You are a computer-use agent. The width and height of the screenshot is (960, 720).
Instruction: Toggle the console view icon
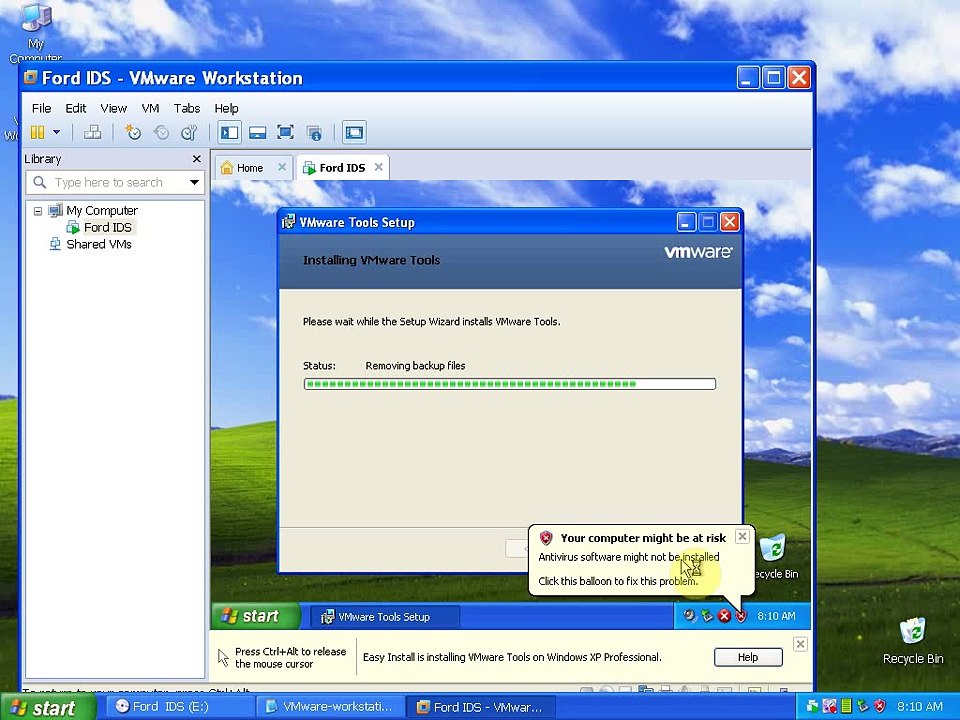[x=354, y=132]
